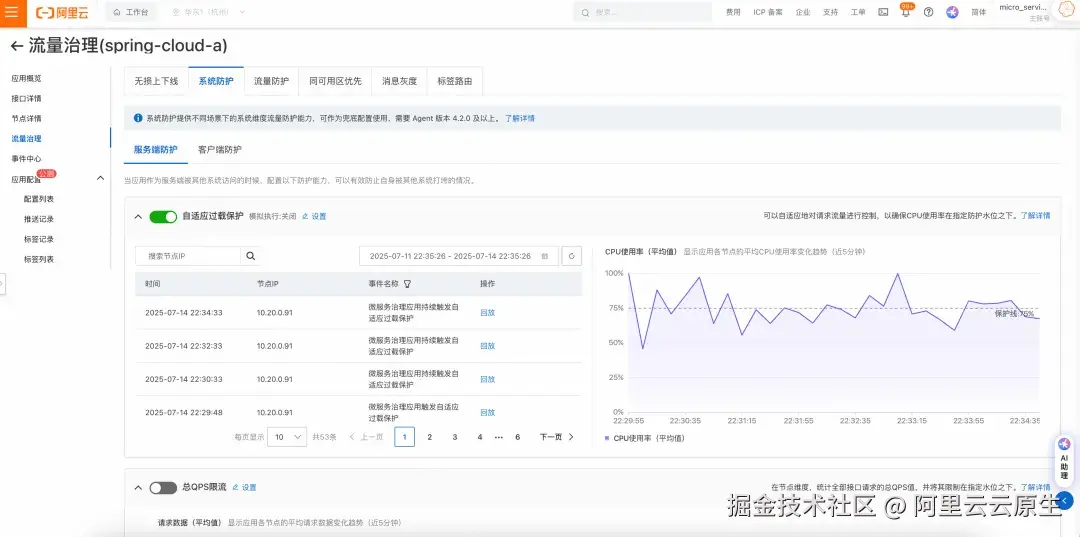This screenshot has height=537, width=1080.
Task: Open notifications bell with 99+ badge
Action: pyautogui.click(x=906, y=12)
